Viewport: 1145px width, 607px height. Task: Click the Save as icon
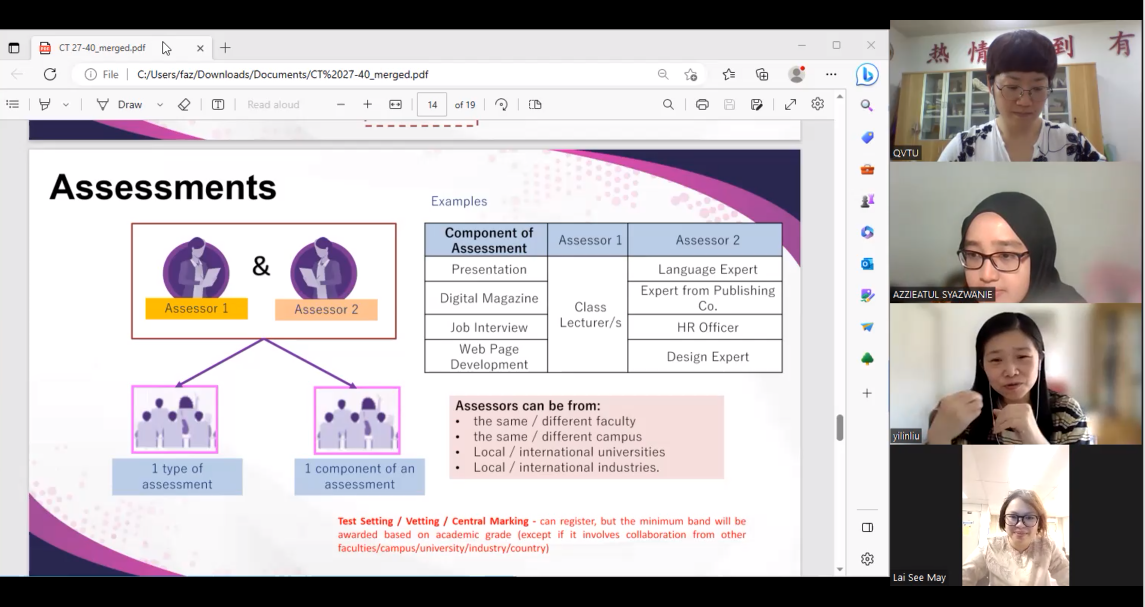[757, 104]
